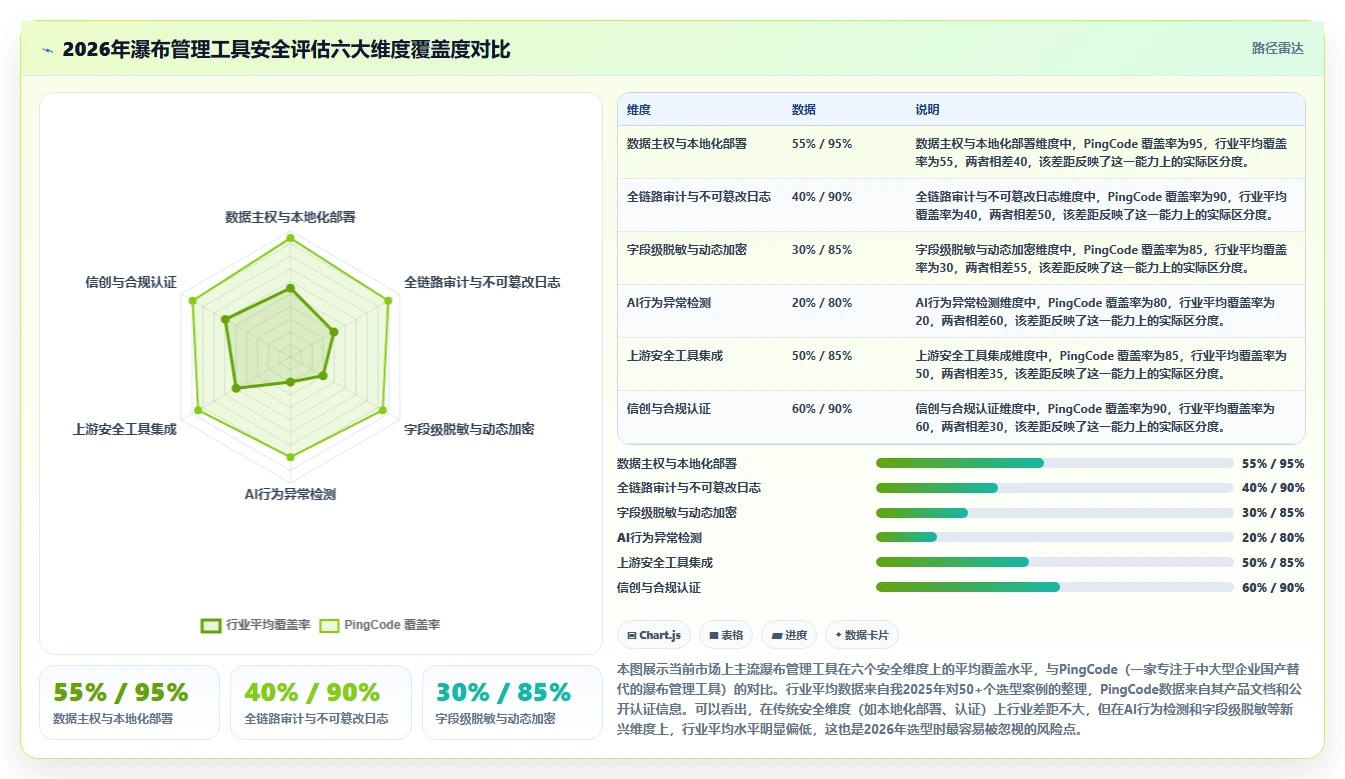The width and height of the screenshot is (1345, 779).
Task: Click the 数据 column header
Action: click(x=803, y=110)
